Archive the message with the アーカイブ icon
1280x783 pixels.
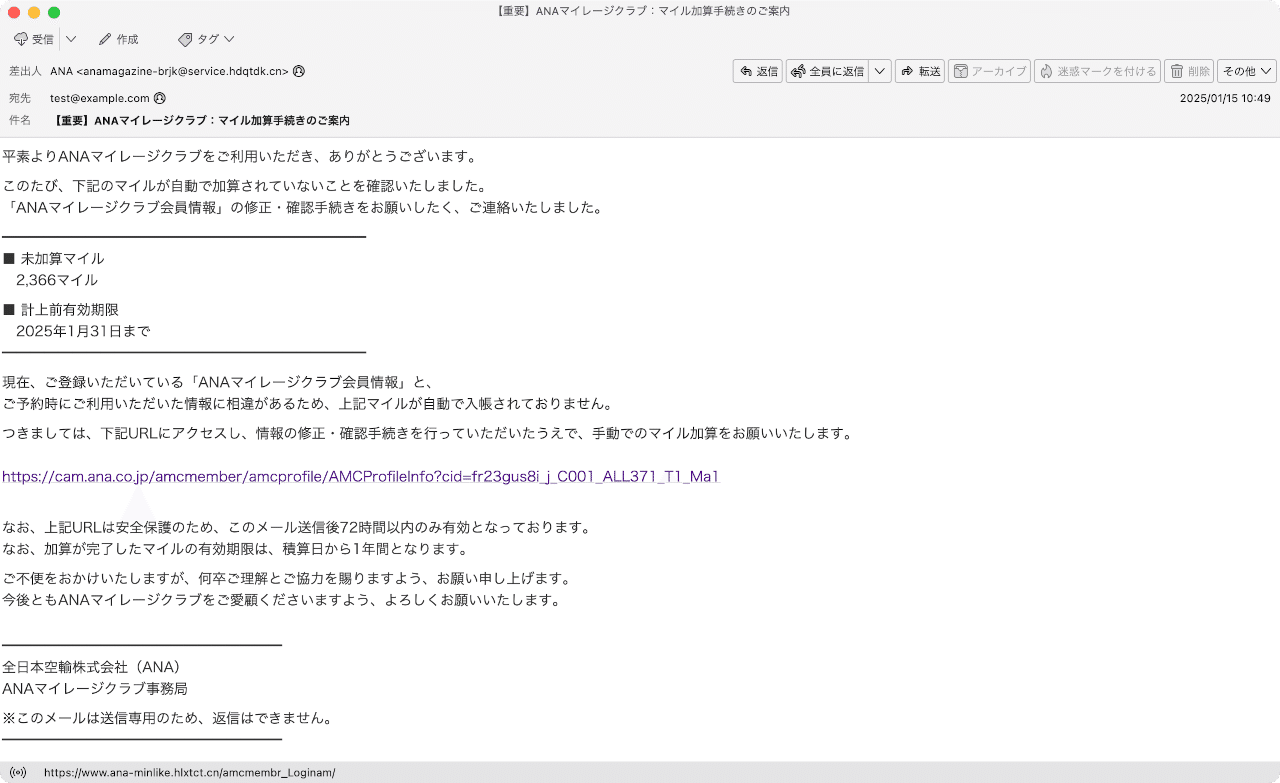pyautogui.click(x=989, y=71)
